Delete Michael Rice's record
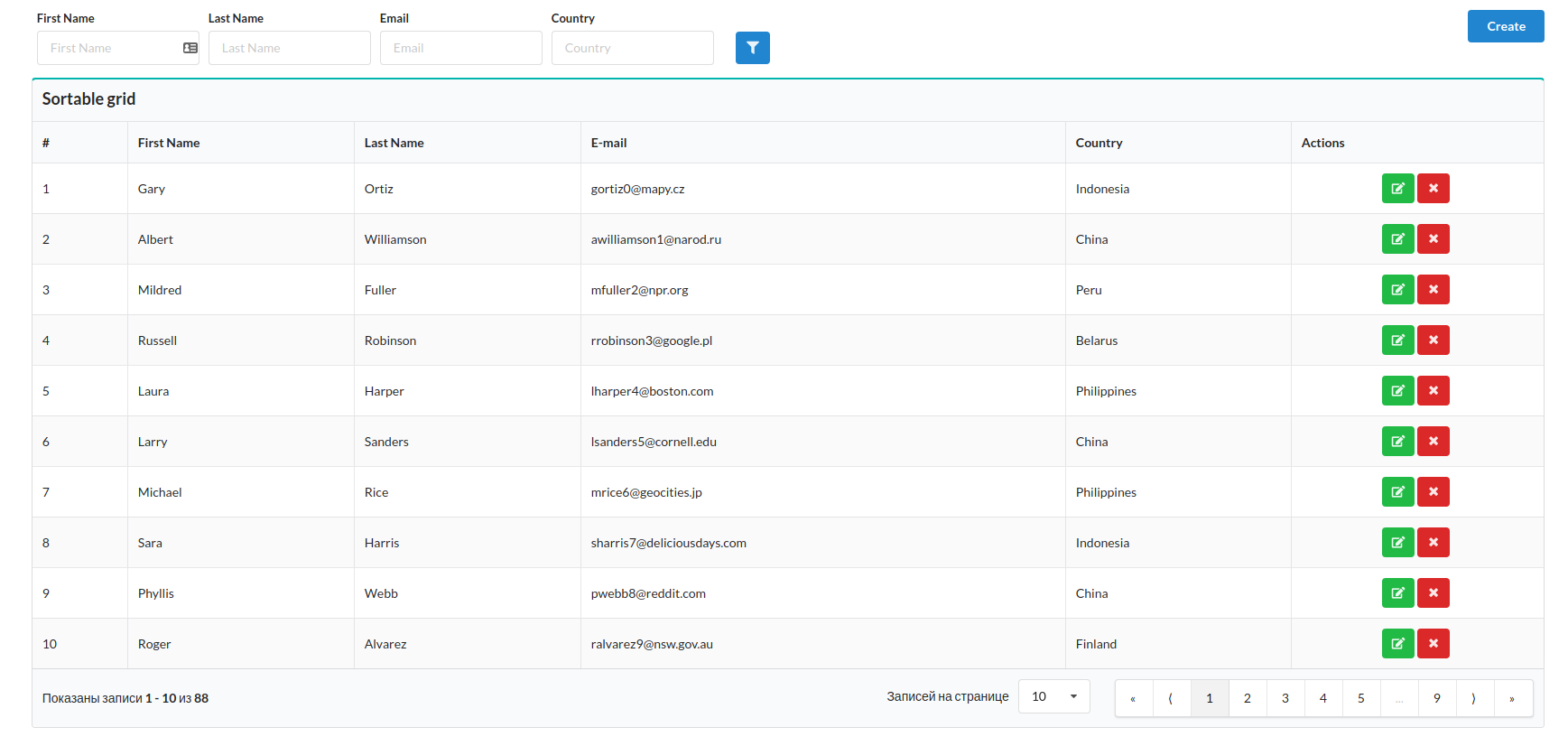Viewport: 1568px width, 746px height. [x=1433, y=492]
